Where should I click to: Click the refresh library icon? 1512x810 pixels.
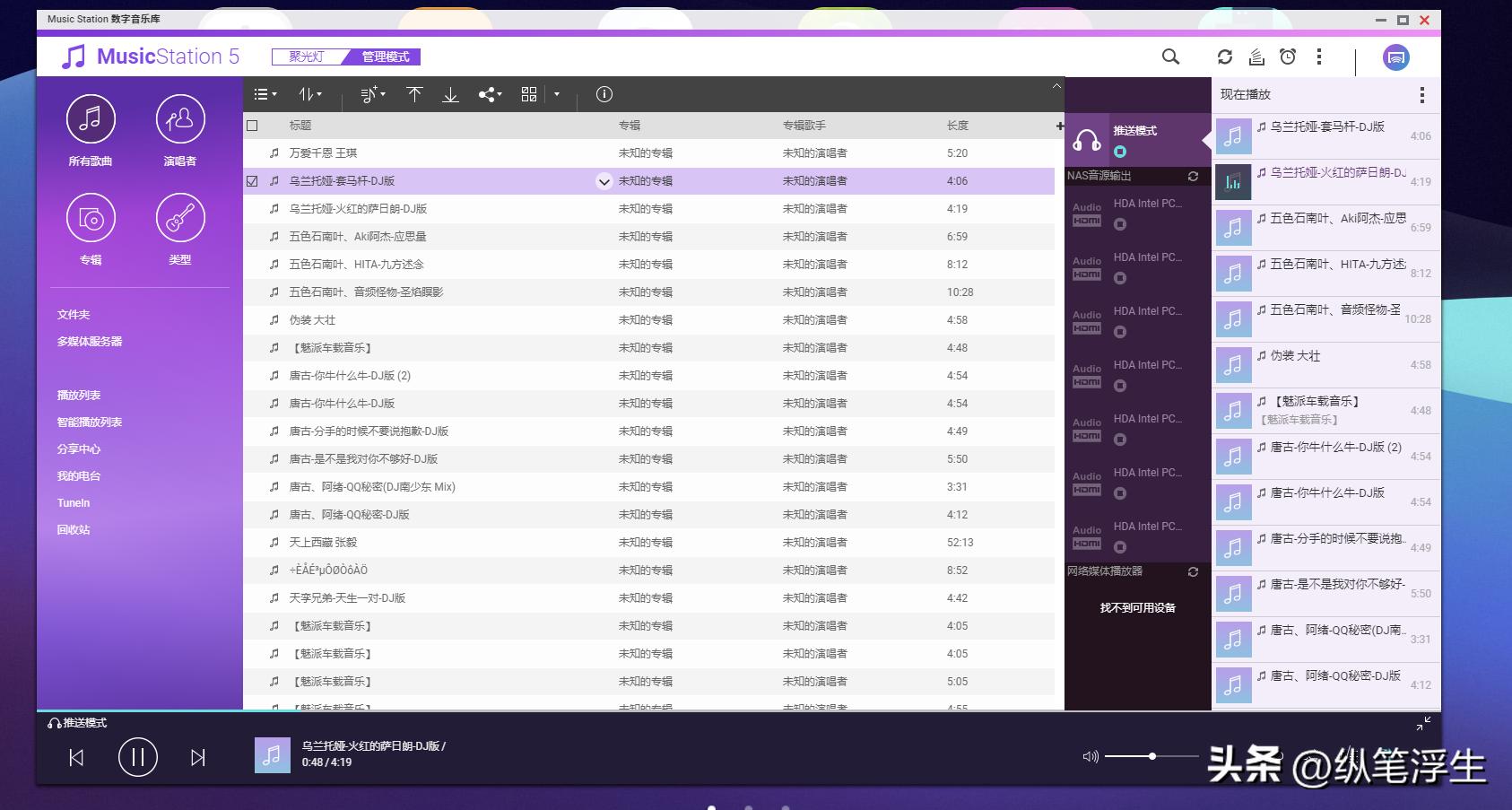1224,57
